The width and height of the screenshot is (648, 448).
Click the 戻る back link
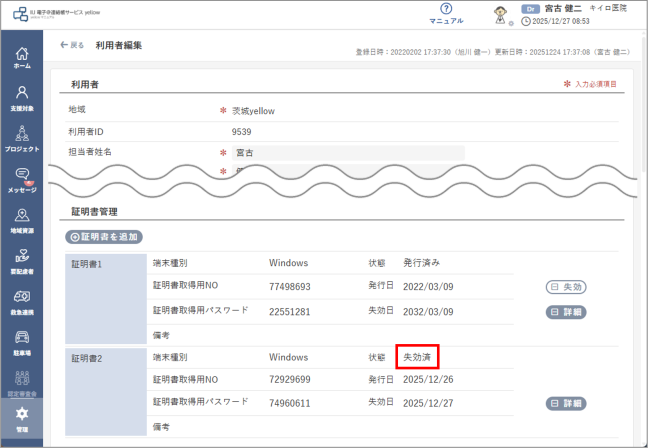[x=71, y=46]
